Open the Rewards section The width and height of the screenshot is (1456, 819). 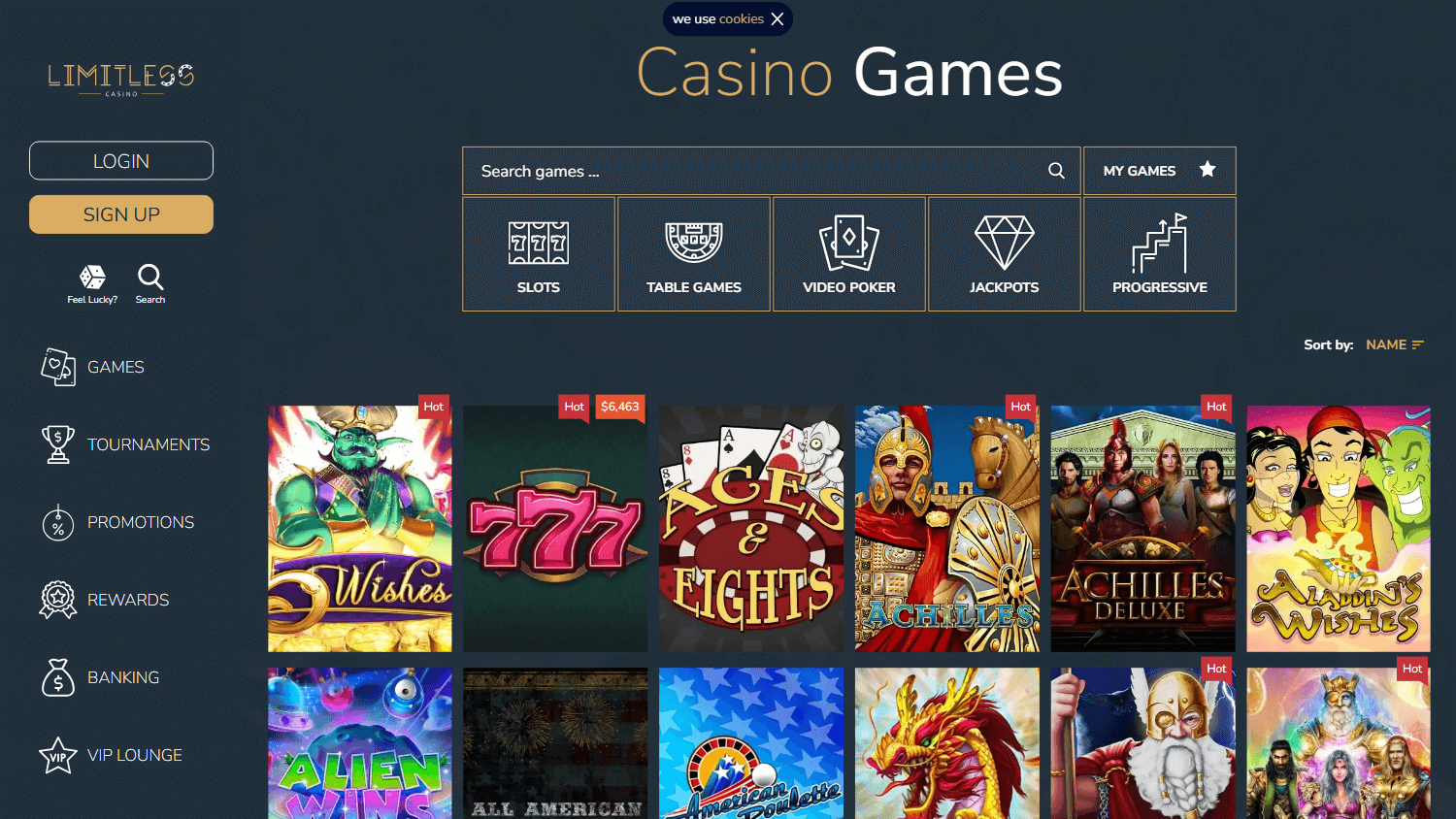pos(104,600)
